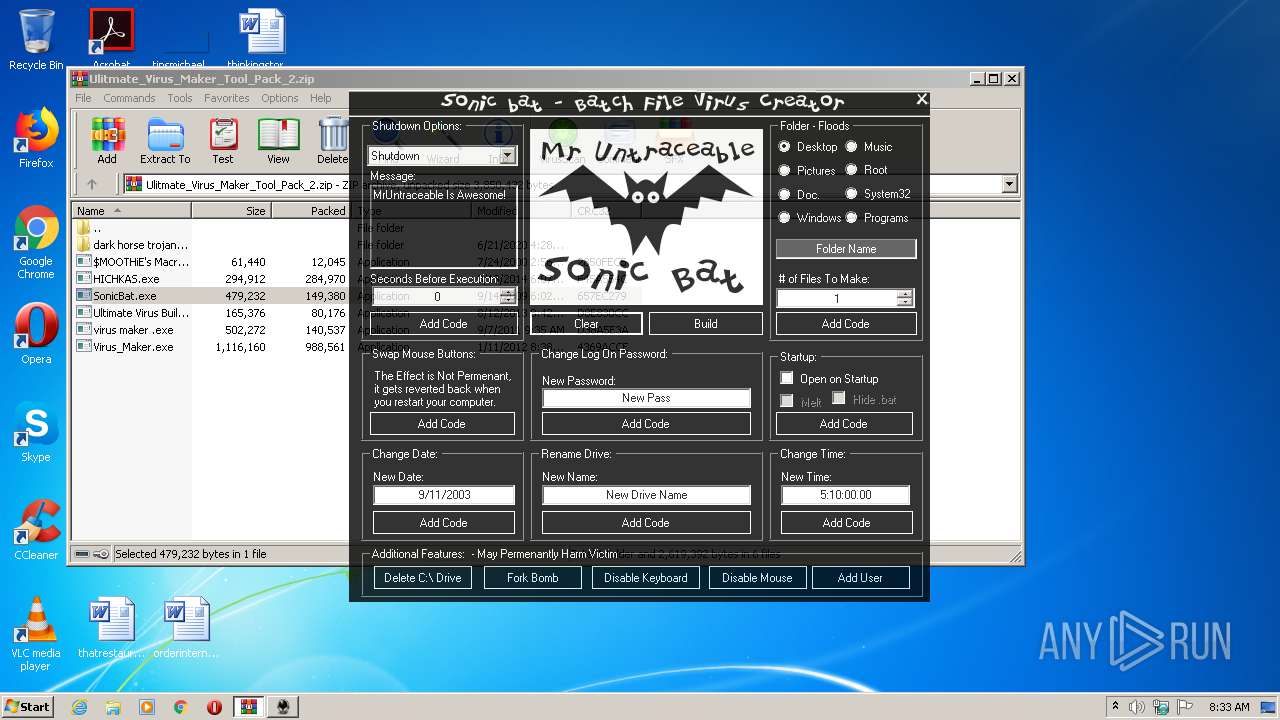Select the Firefox desktop shortcut
The image size is (1280, 720).
36,138
